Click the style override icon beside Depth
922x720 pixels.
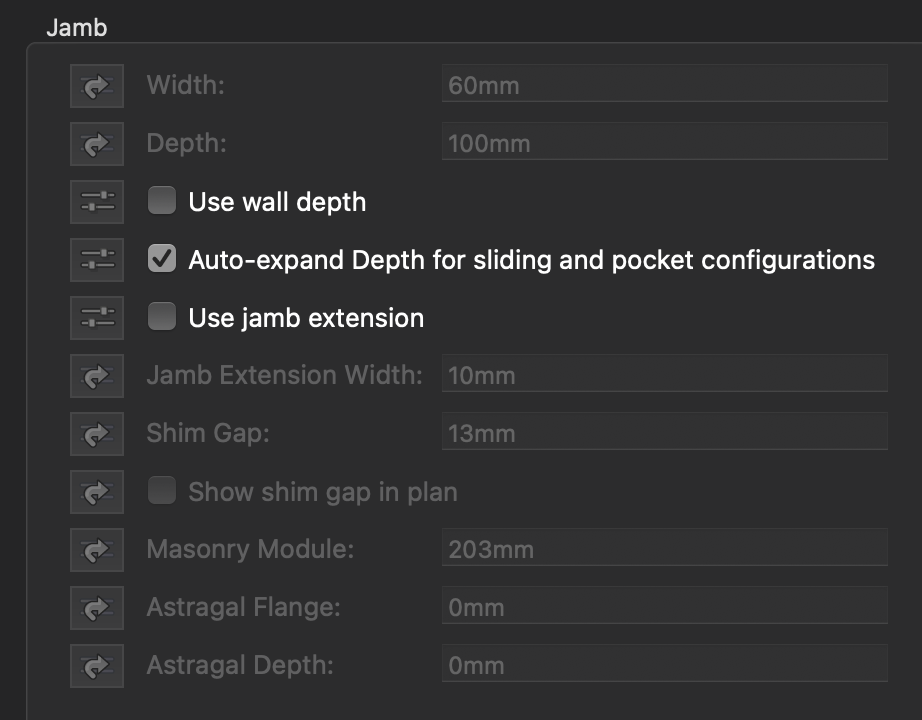[96, 143]
